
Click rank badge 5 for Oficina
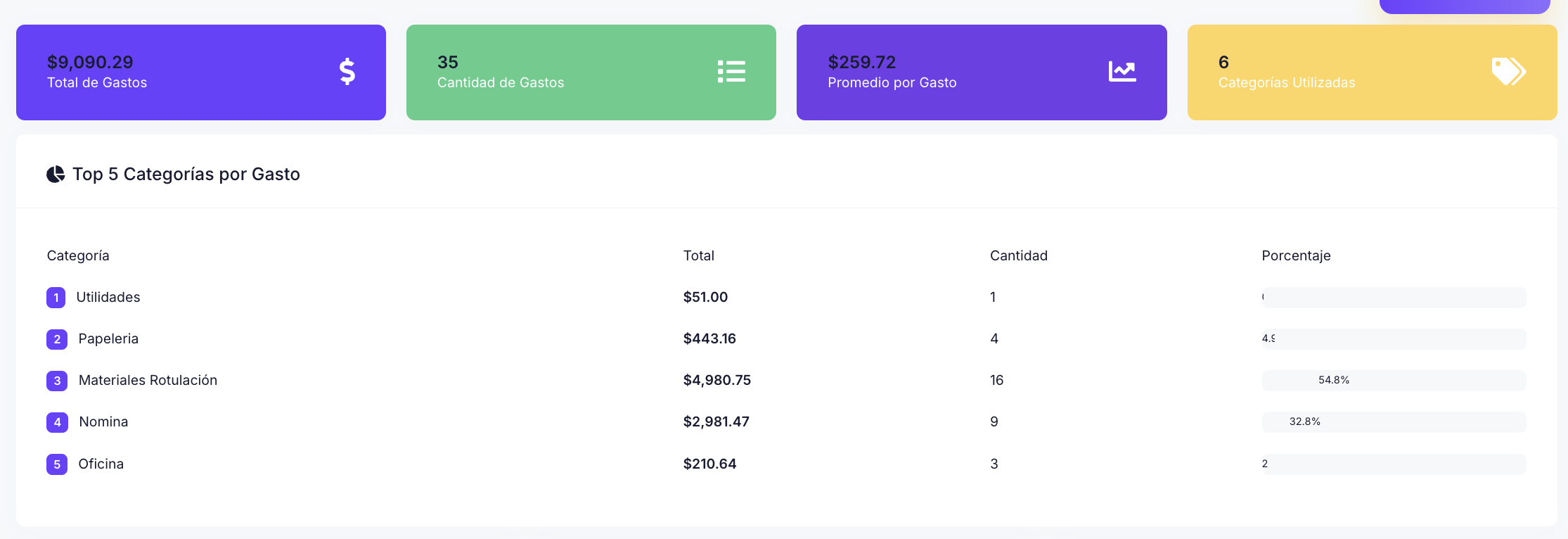[x=57, y=464]
